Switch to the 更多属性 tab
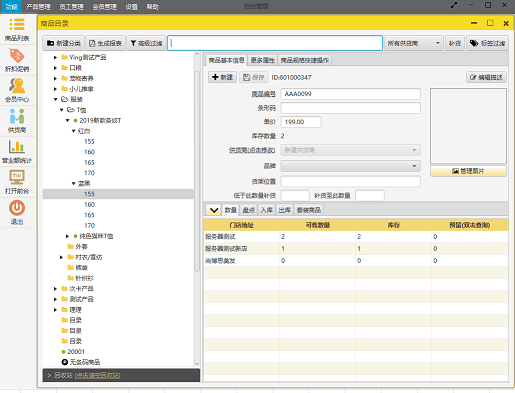 coord(263,60)
